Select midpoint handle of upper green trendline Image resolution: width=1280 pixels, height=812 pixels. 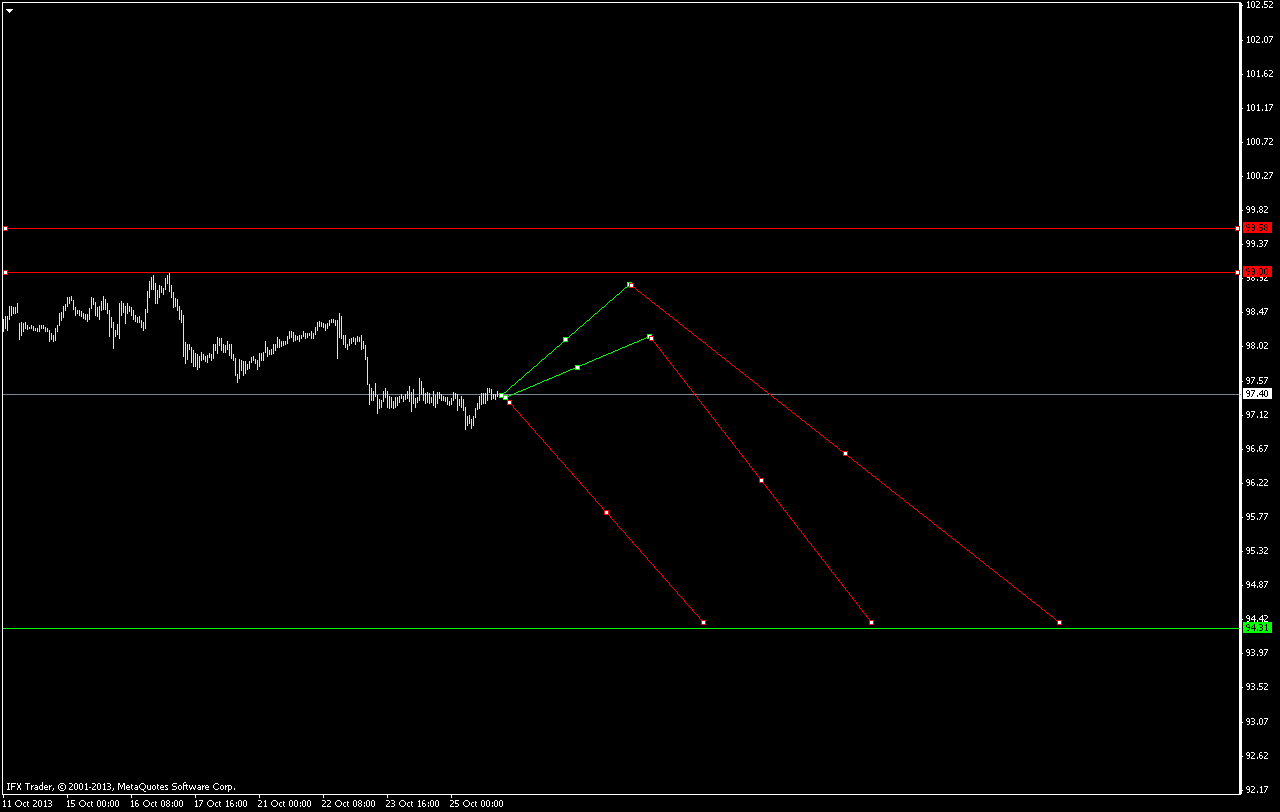tap(566, 340)
